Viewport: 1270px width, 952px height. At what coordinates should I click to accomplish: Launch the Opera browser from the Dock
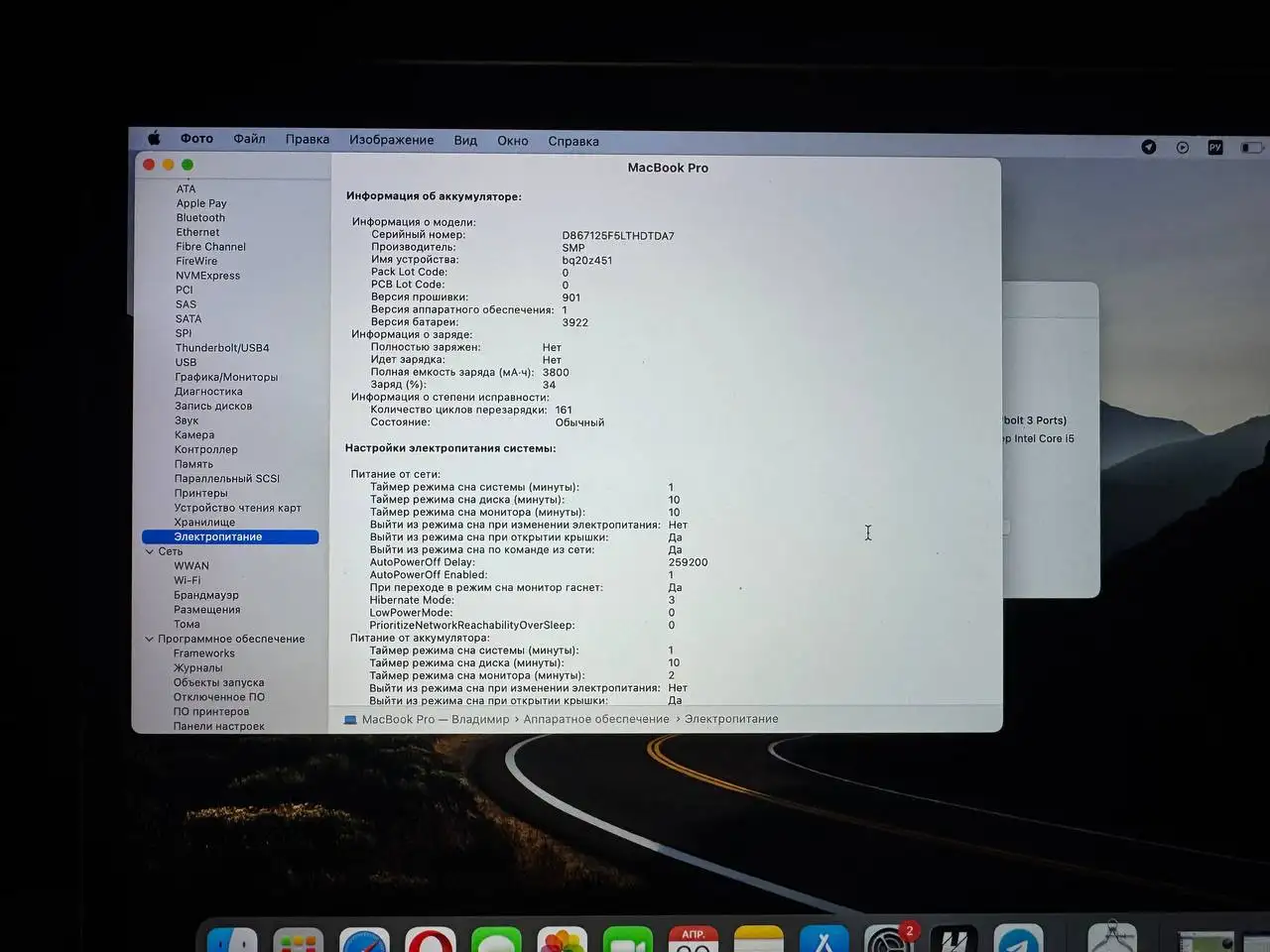pos(431,940)
